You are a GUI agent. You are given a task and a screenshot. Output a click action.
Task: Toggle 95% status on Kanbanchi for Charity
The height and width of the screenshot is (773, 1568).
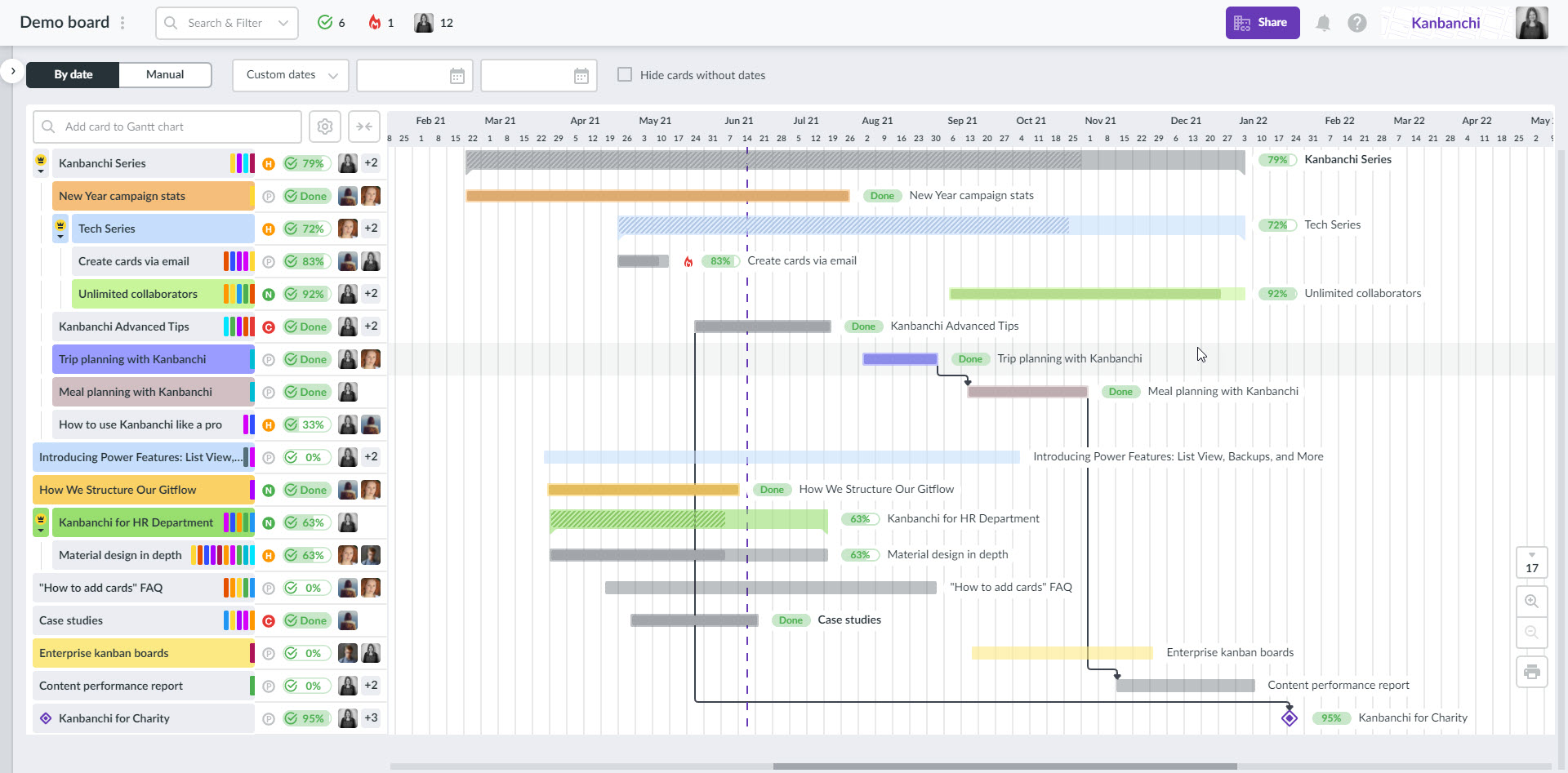[306, 718]
